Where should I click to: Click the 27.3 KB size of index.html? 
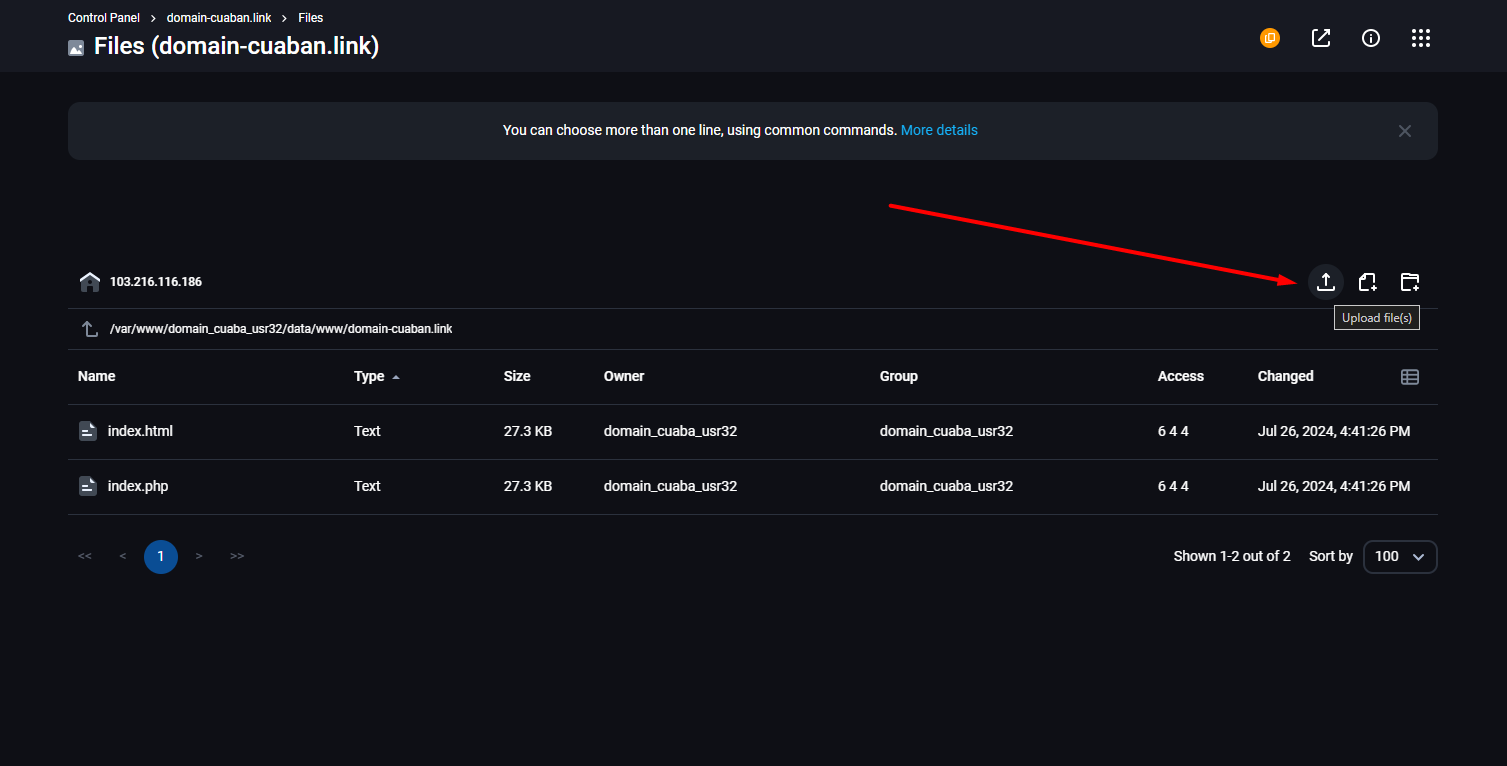528,431
